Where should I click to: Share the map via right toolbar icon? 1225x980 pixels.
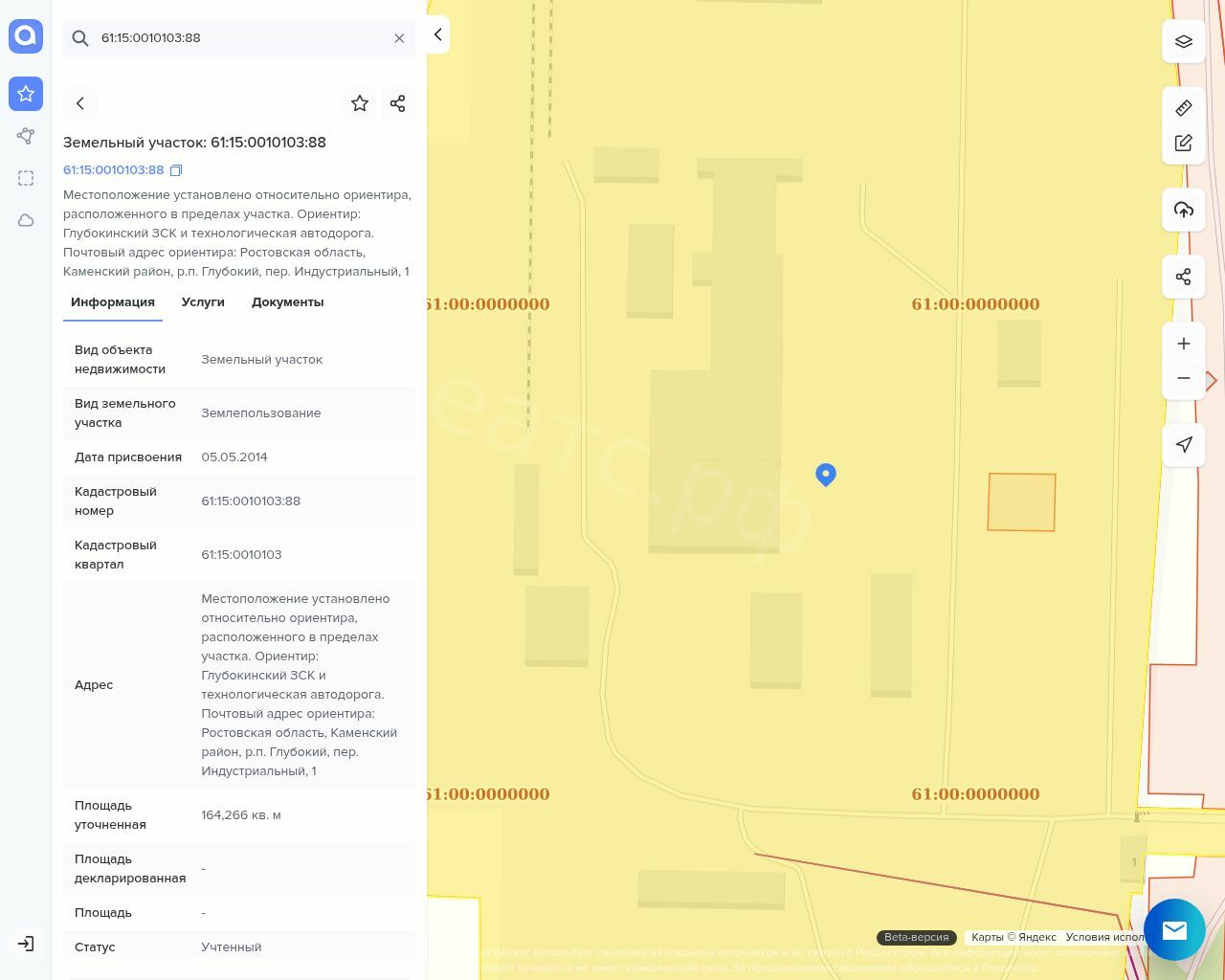pyautogui.click(x=1184, y=277)
